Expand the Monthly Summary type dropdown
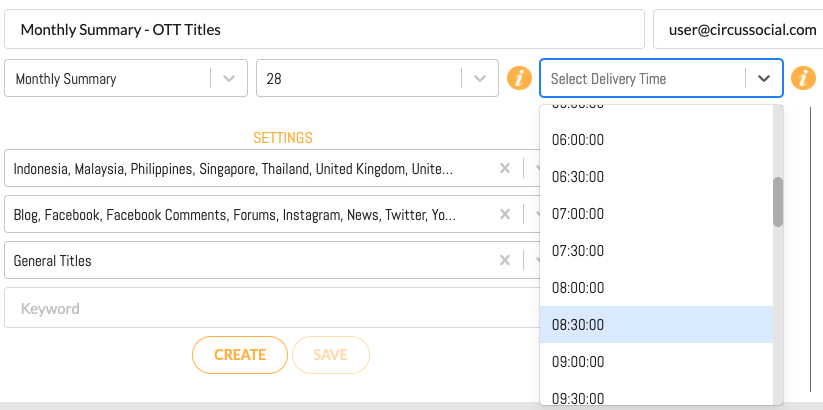This screenshot has height=410, width=823. coord(229,78)
